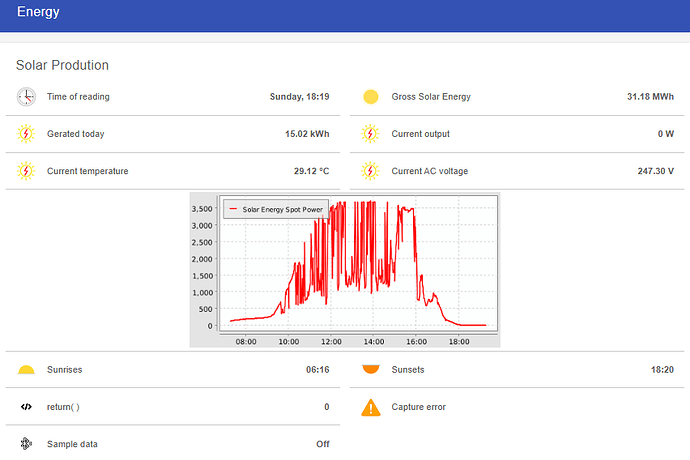Viewport: 690px width, 460px height.
Task: Click the return( ) label
Action: (x=63, y=407)
